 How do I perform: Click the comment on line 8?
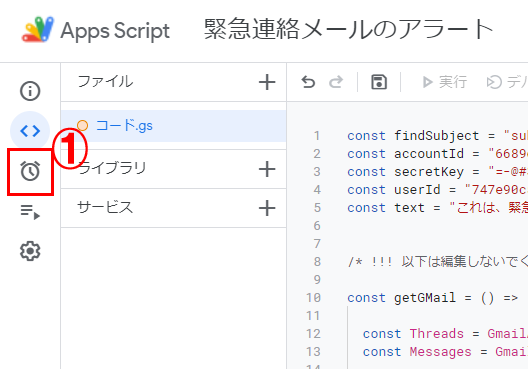[x=437, y=262]
